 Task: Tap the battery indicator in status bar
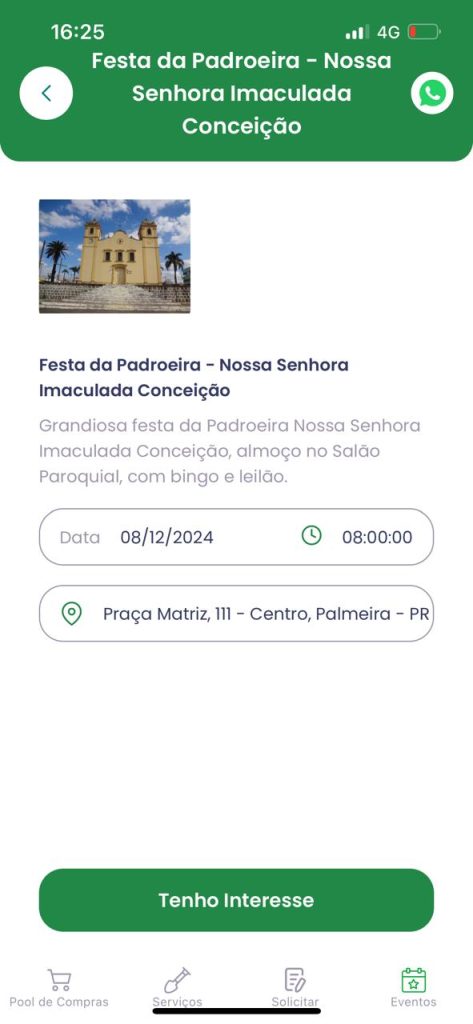(x=424, y=31)
